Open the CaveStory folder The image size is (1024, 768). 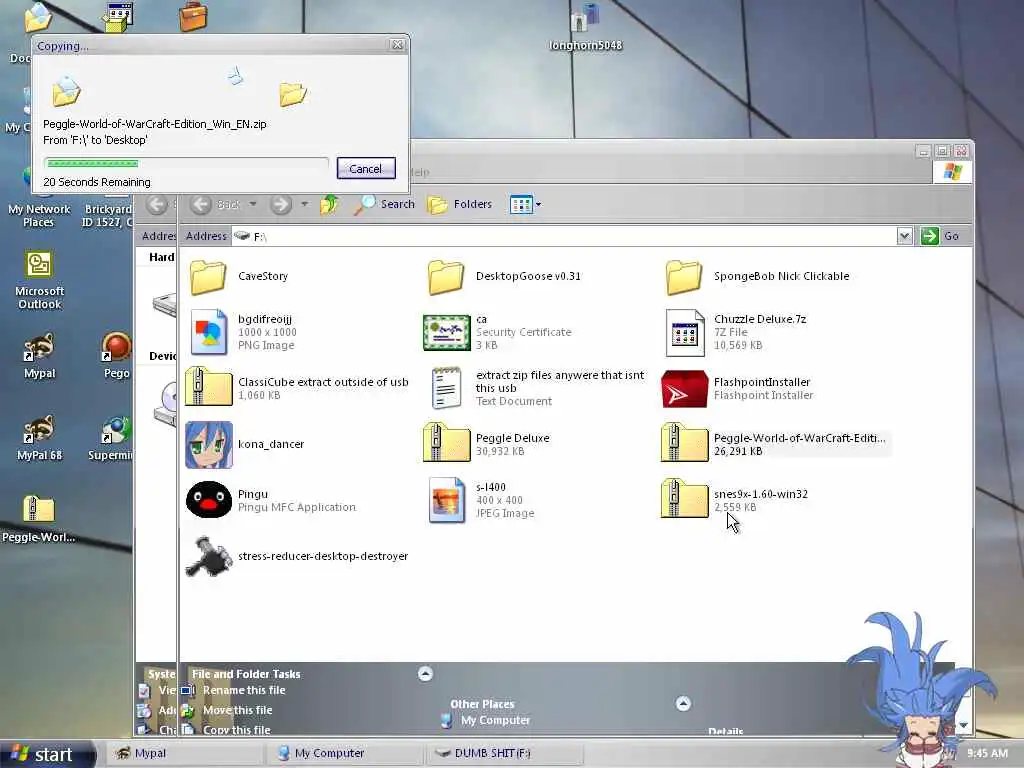pos(239,277)
